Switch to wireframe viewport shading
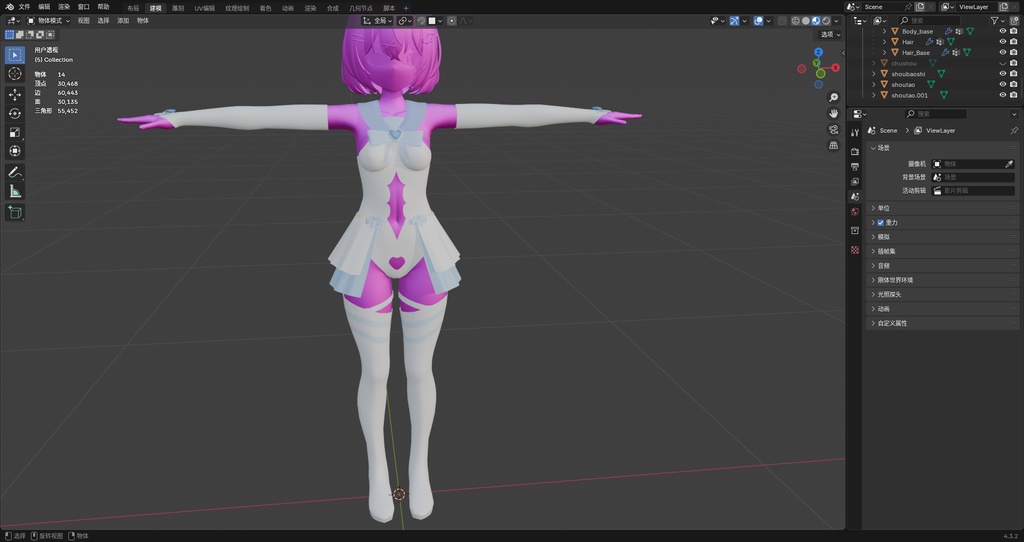 pos(795,21)
